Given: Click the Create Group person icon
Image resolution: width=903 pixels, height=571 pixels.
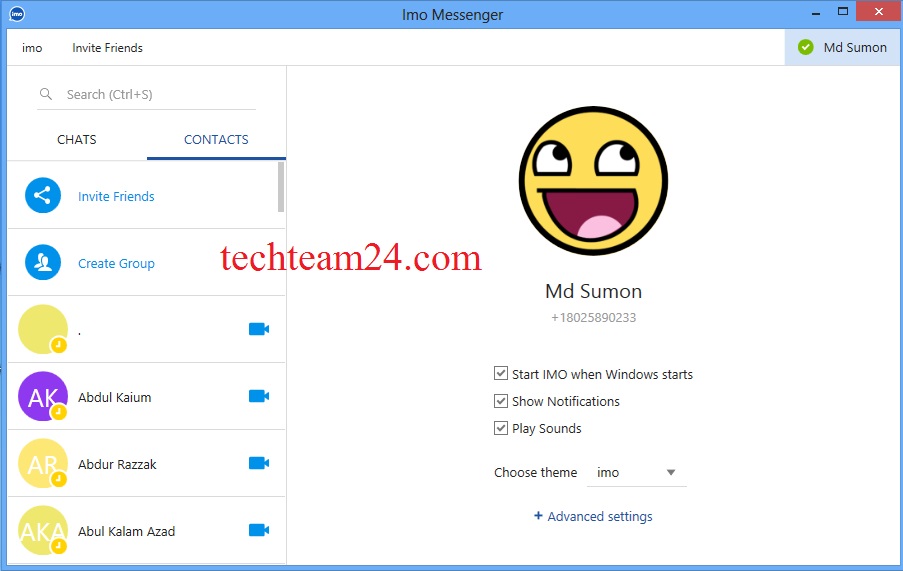Looking at the screenshot, I should click(x=43, y=262).
